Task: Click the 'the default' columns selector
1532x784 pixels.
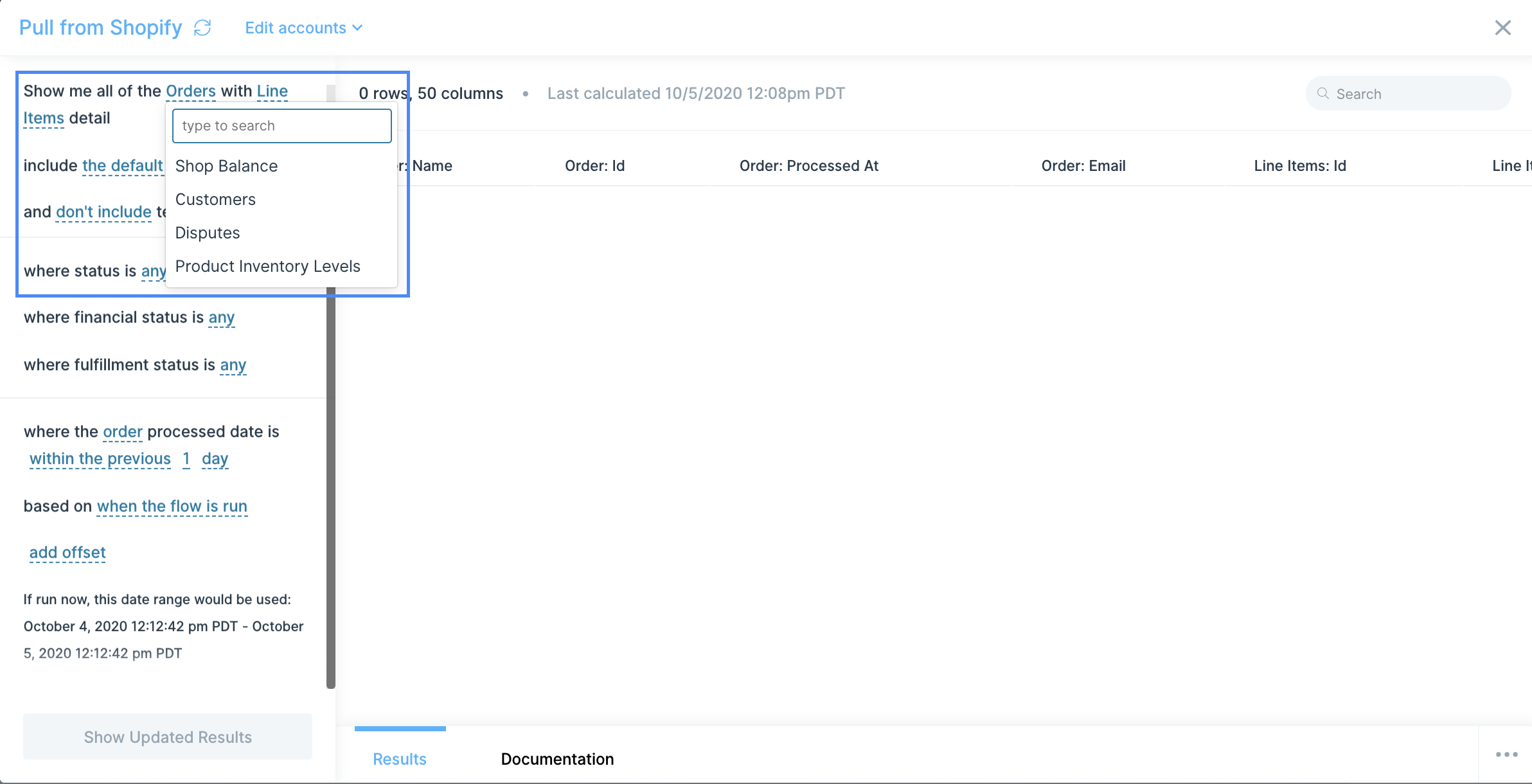Action: pyautogui.click(x=123, y=165)
